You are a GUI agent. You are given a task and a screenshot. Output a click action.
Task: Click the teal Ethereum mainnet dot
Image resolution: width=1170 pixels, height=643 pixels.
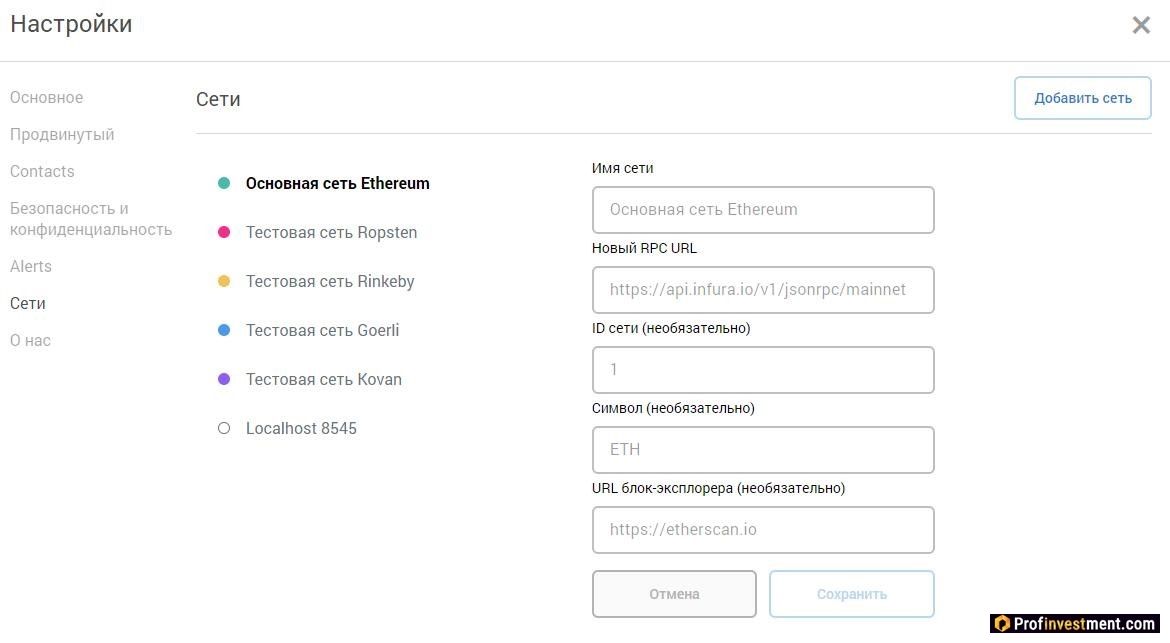(x=224, y=183)
